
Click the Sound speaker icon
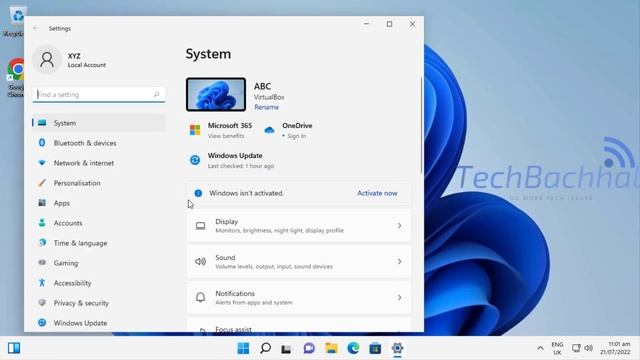pyautogui.click(x=200, y=262)
